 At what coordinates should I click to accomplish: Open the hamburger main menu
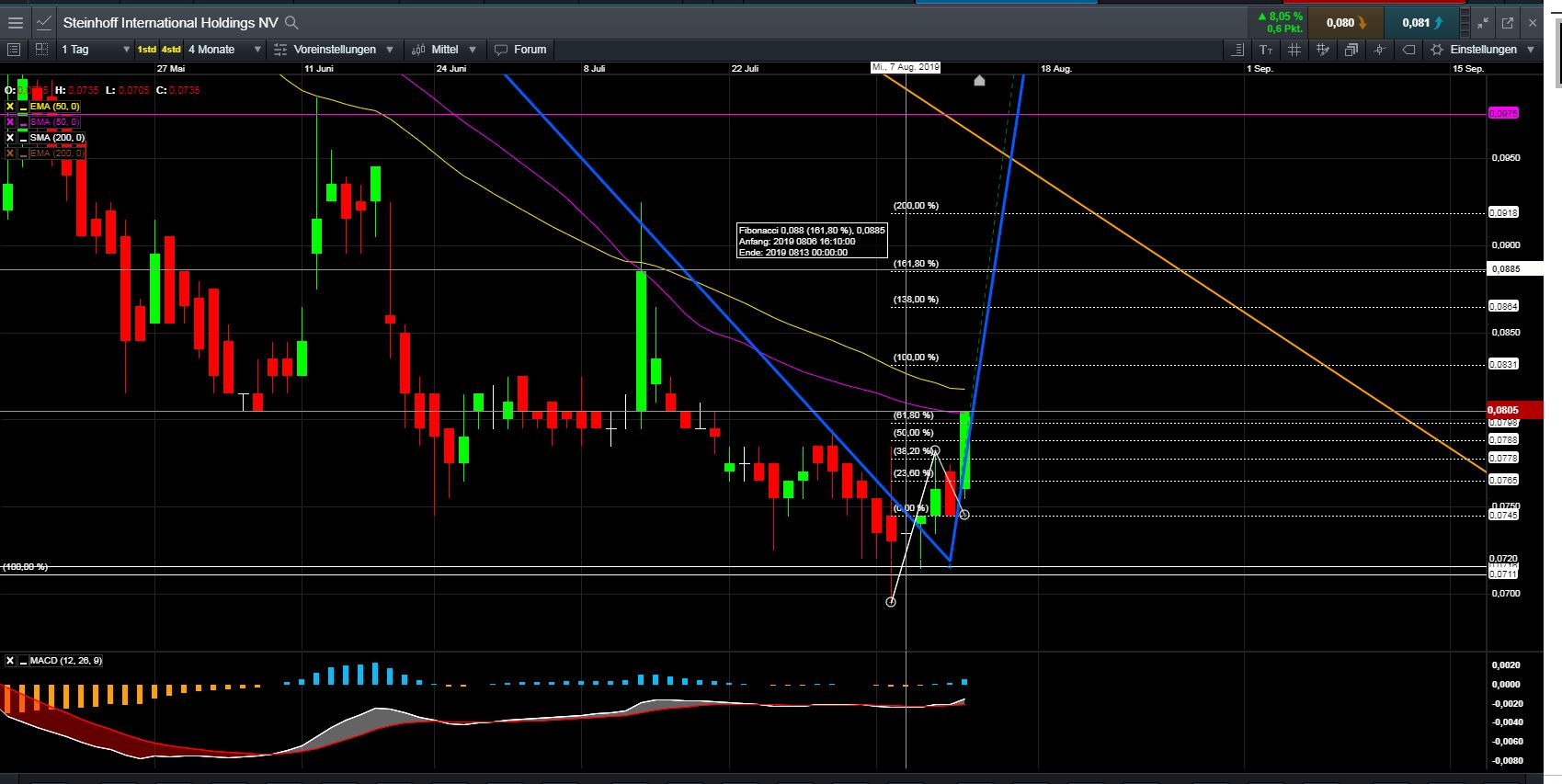click(16, 22)
